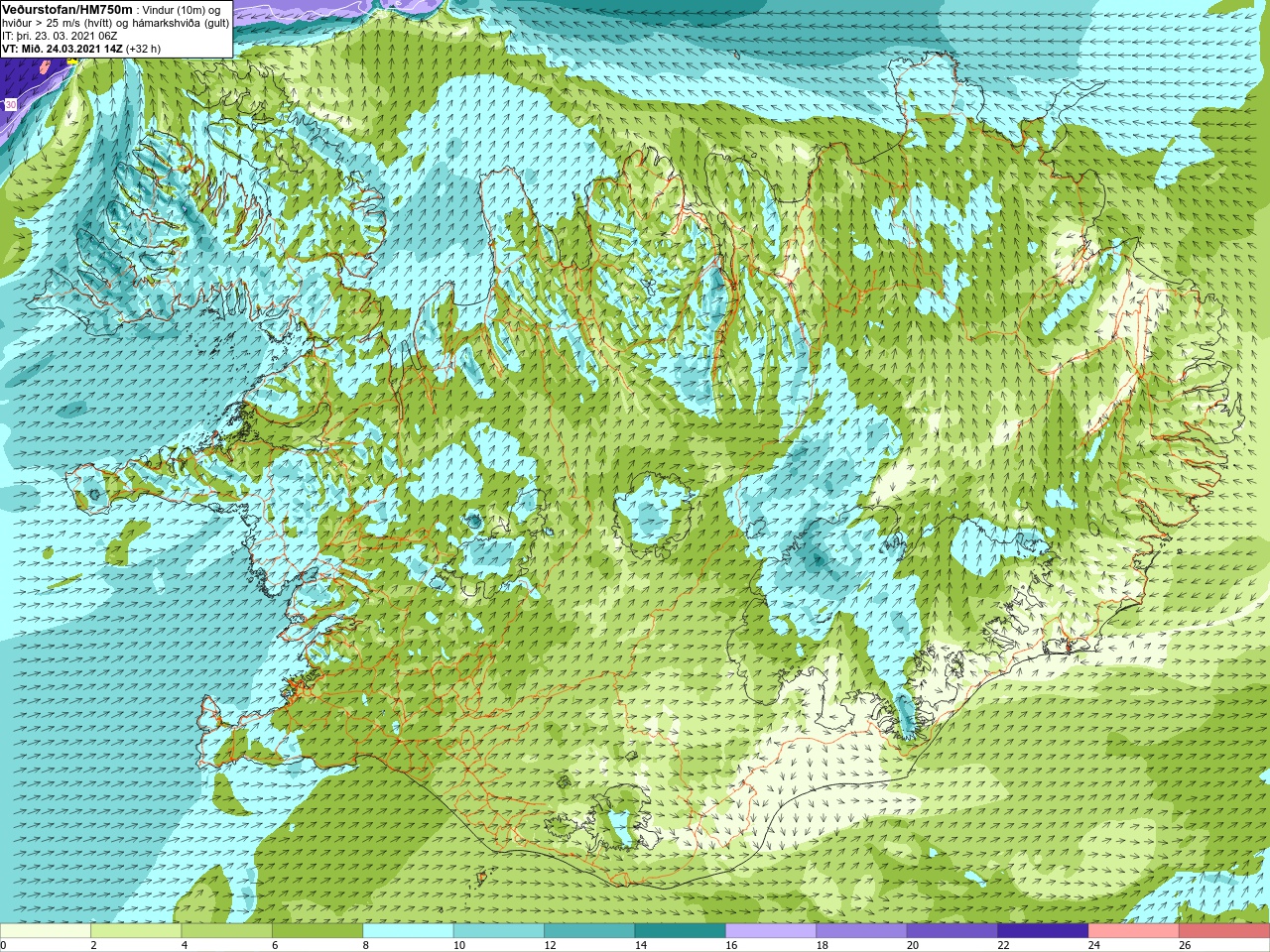
Task: Click the 20–22 m/s violet legend swatch
Action: pos(952,931)
